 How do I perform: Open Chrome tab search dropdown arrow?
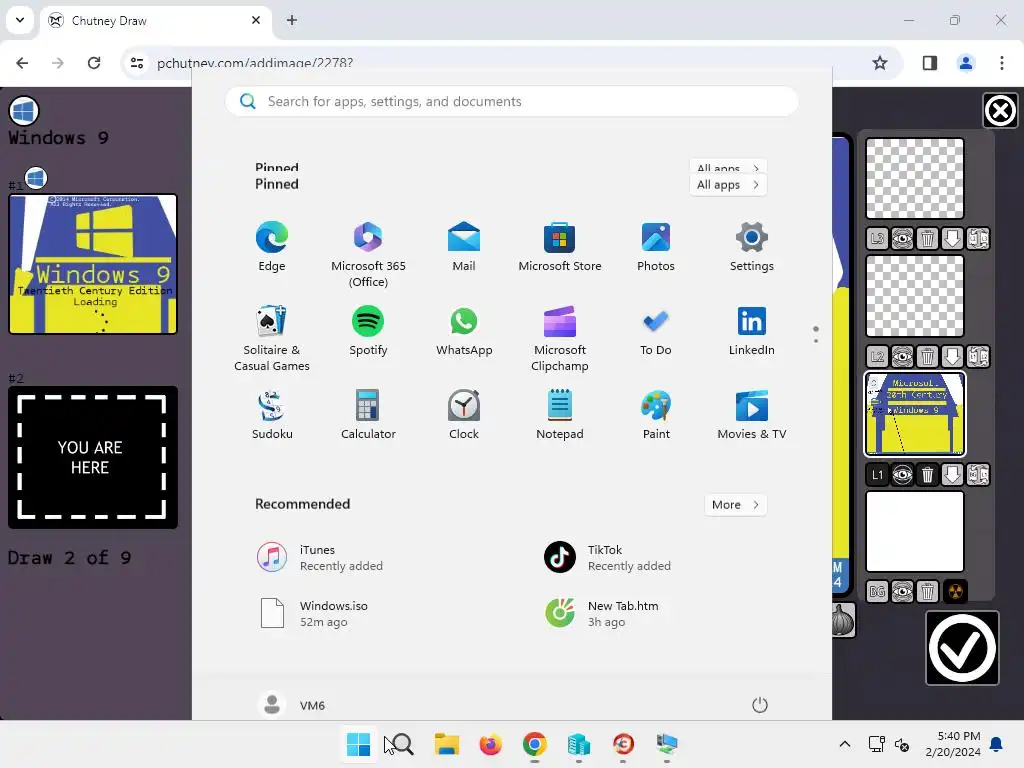coord(20,20)
